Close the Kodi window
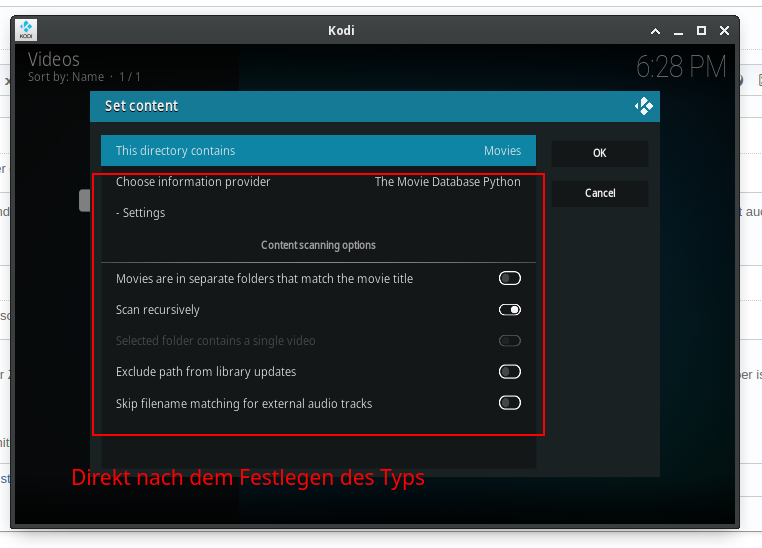Viewport: 762px width, 548px height. point(724,31)
